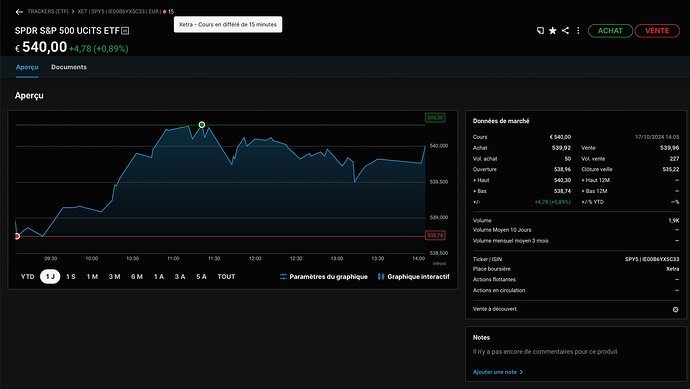Viewport: 690px width, 389px height.
Task: Toggle the favorite star icon
Action: [553, 30]
